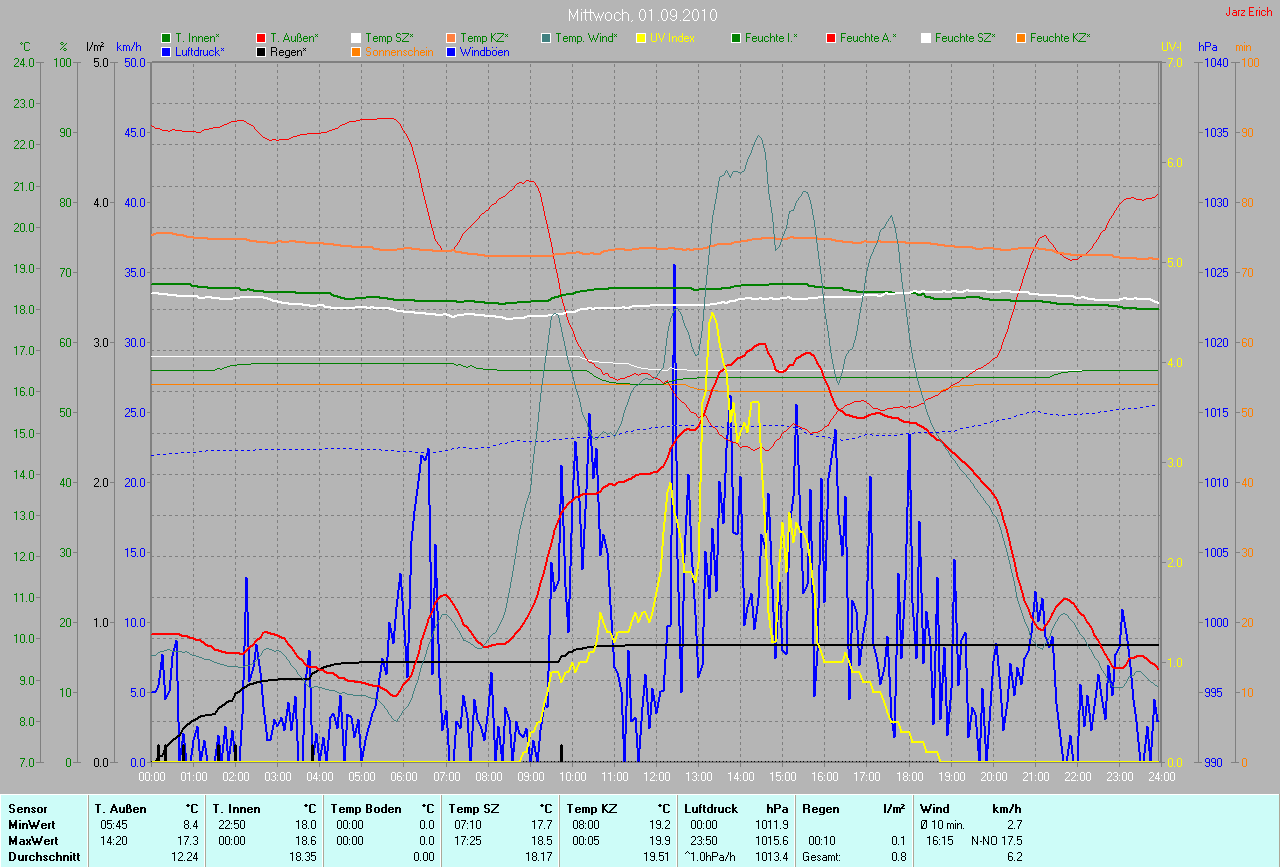
Task: Select the 'T. Innen*' legend label
Action: tap(197, 38)
